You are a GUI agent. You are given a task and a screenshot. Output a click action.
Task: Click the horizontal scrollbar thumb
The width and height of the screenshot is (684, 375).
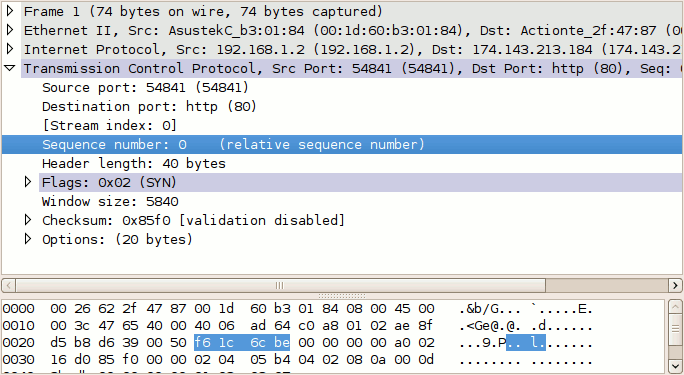280,286
